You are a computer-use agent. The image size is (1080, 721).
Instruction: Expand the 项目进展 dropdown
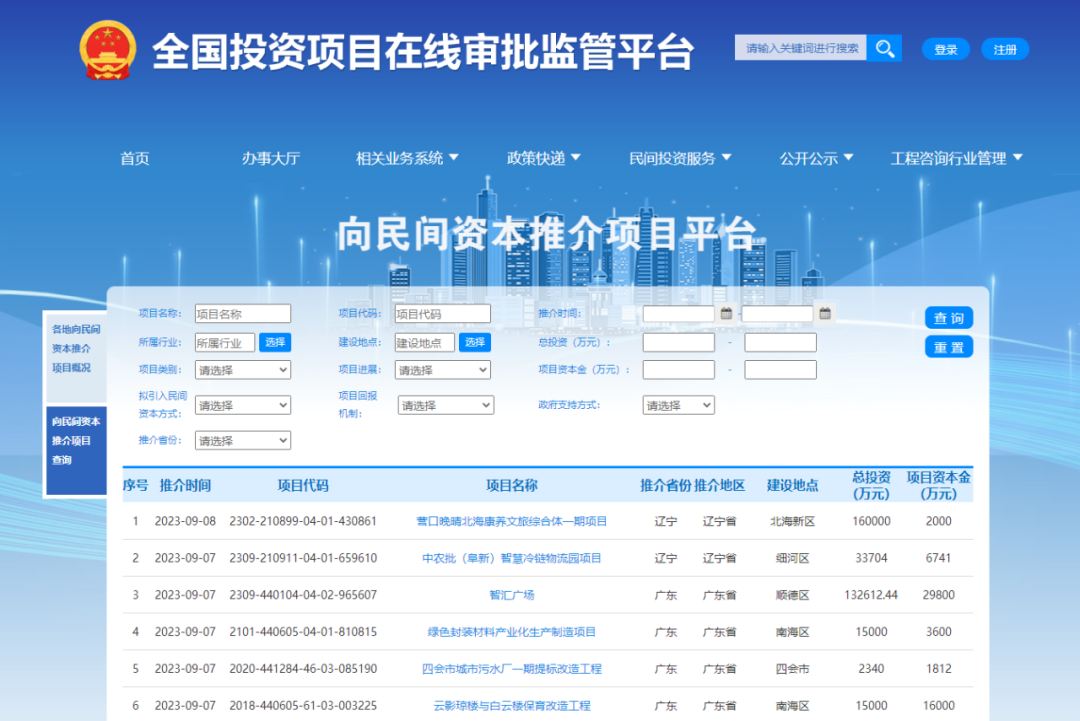point(442,370)
